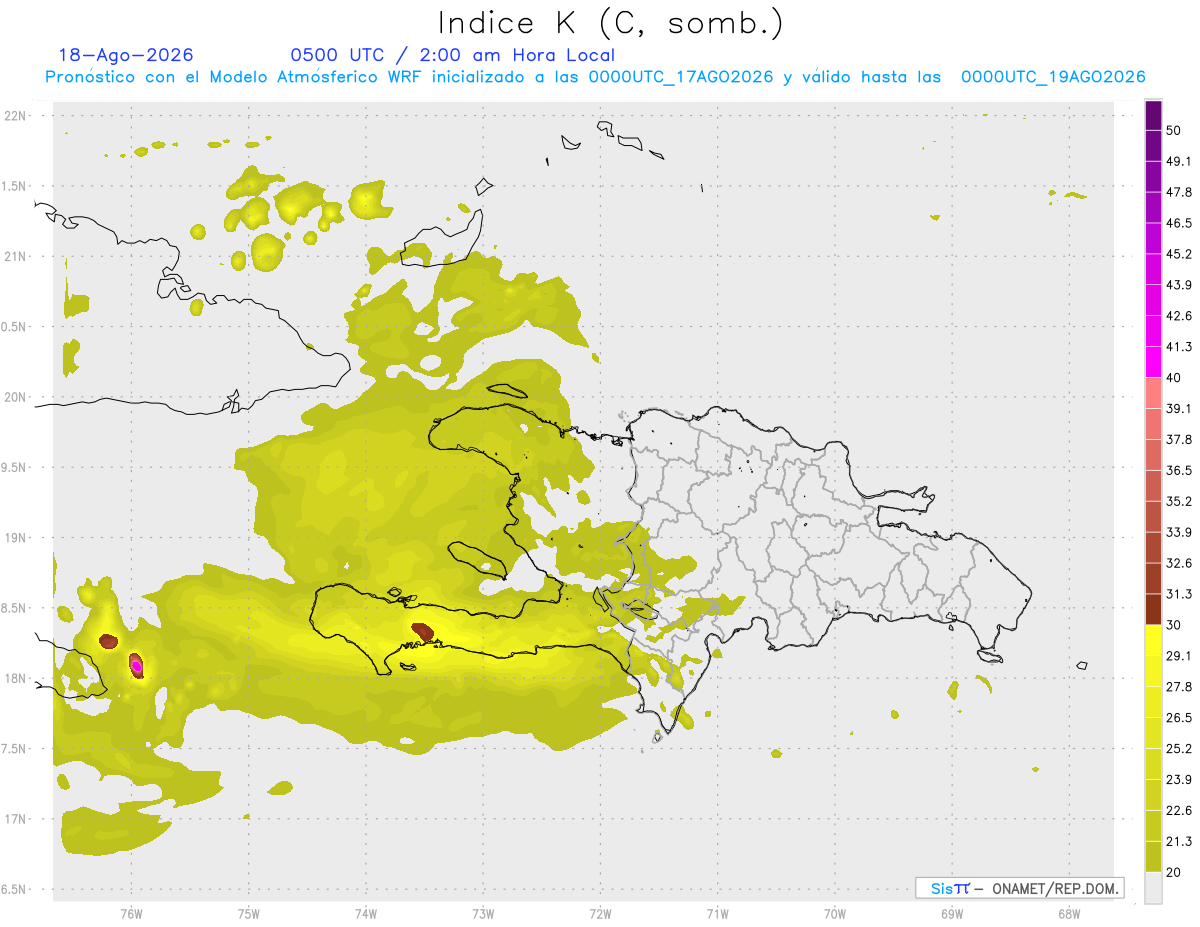1200x927 pixels.
Task: Click the 22N latitude label
Action: (17, 116)
